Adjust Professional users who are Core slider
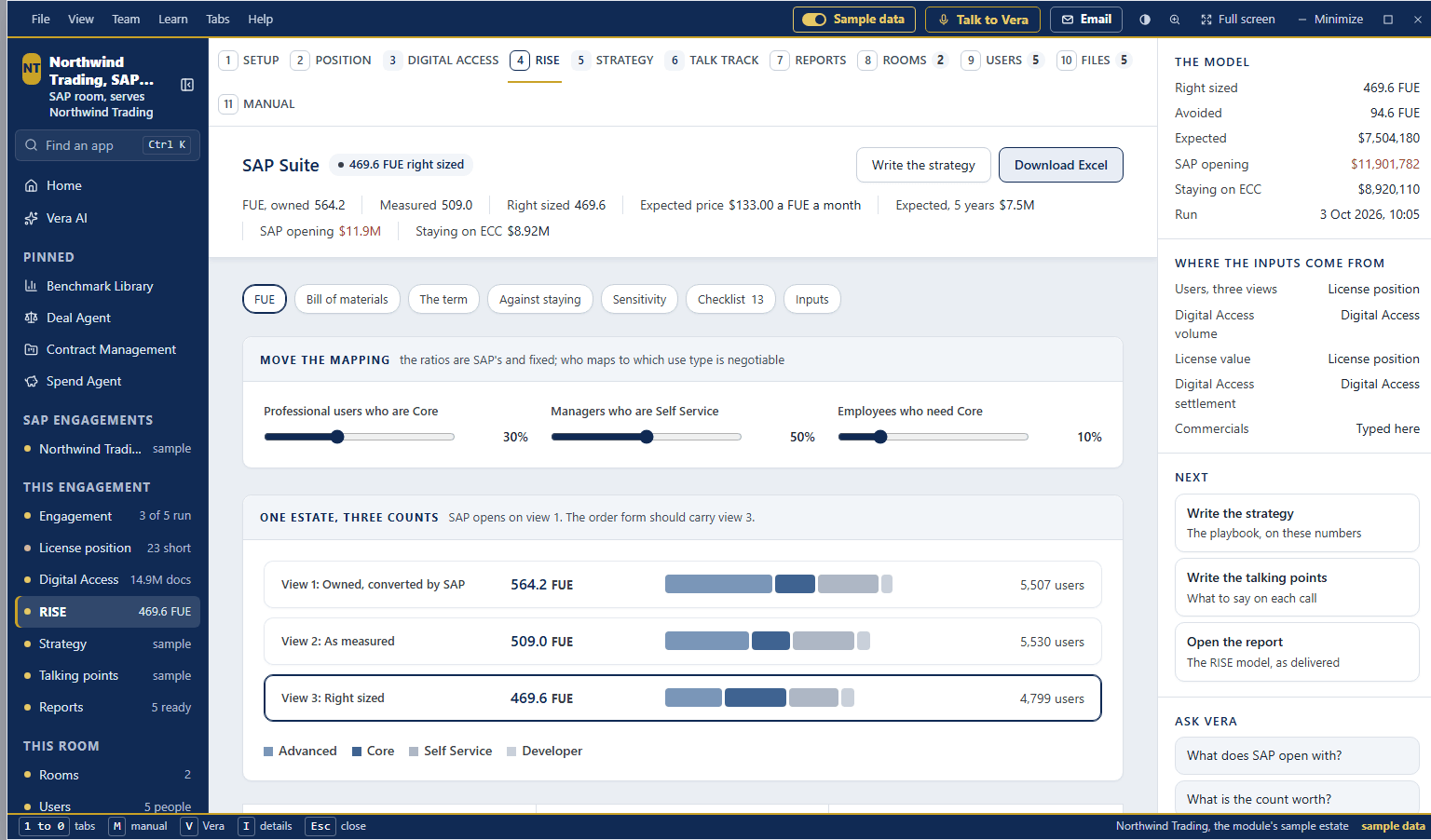This screenshot has height=840, width=1431. pyautogui.click(x=359, y=437)
